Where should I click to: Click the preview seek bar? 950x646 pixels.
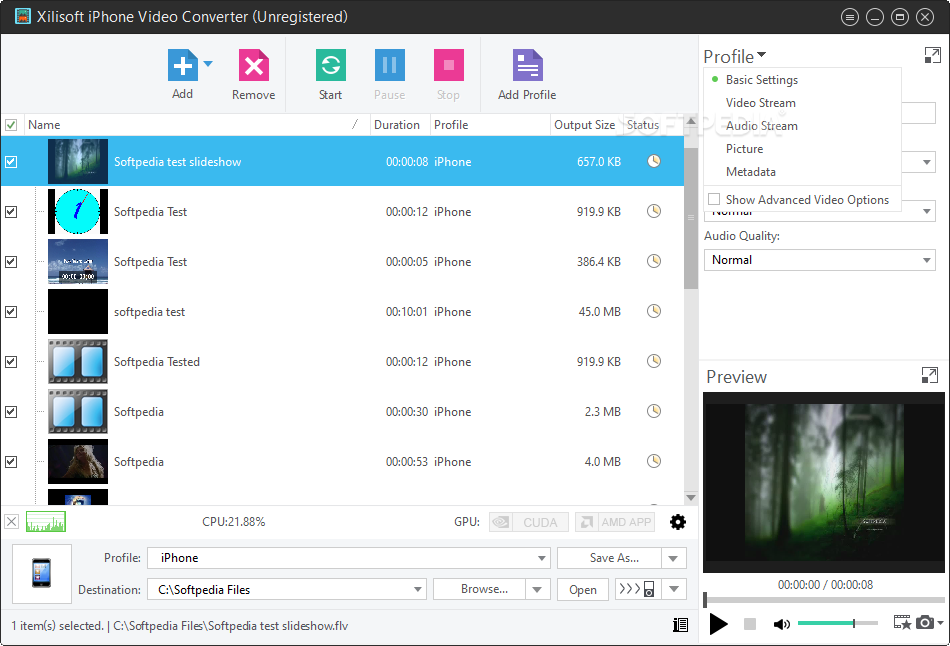point(824,600)
